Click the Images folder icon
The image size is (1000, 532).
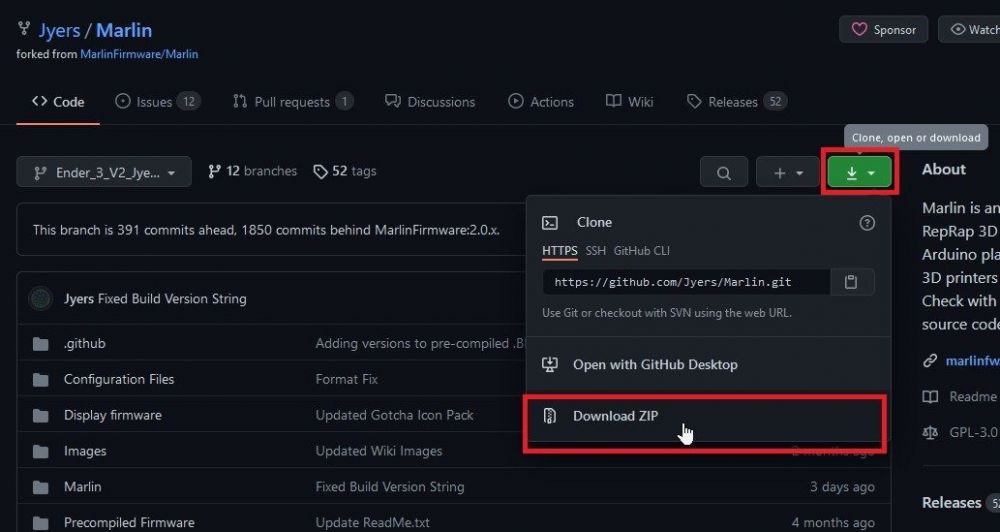click(41, 452)
